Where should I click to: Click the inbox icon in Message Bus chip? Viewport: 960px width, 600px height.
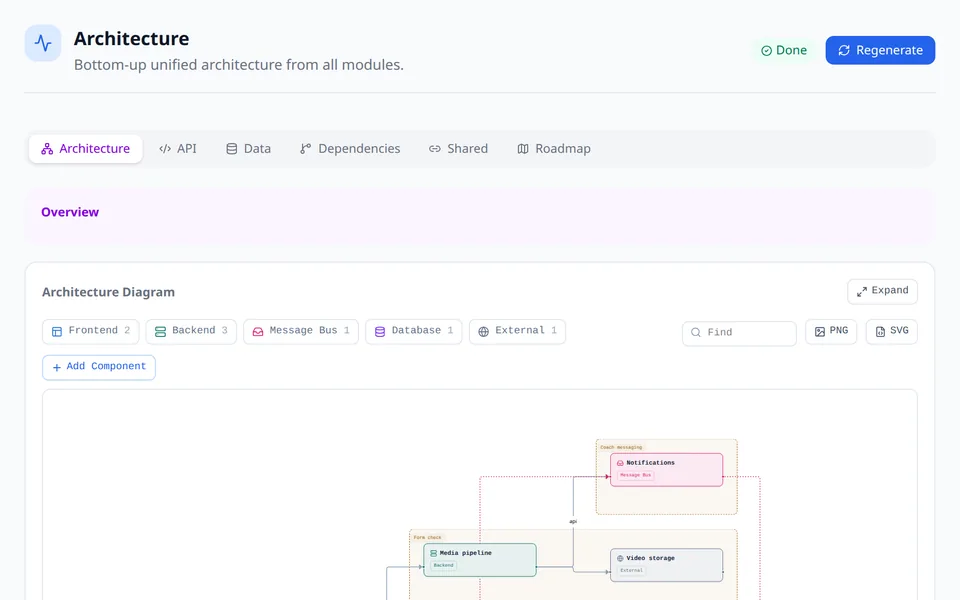click(x=258, y=332)
